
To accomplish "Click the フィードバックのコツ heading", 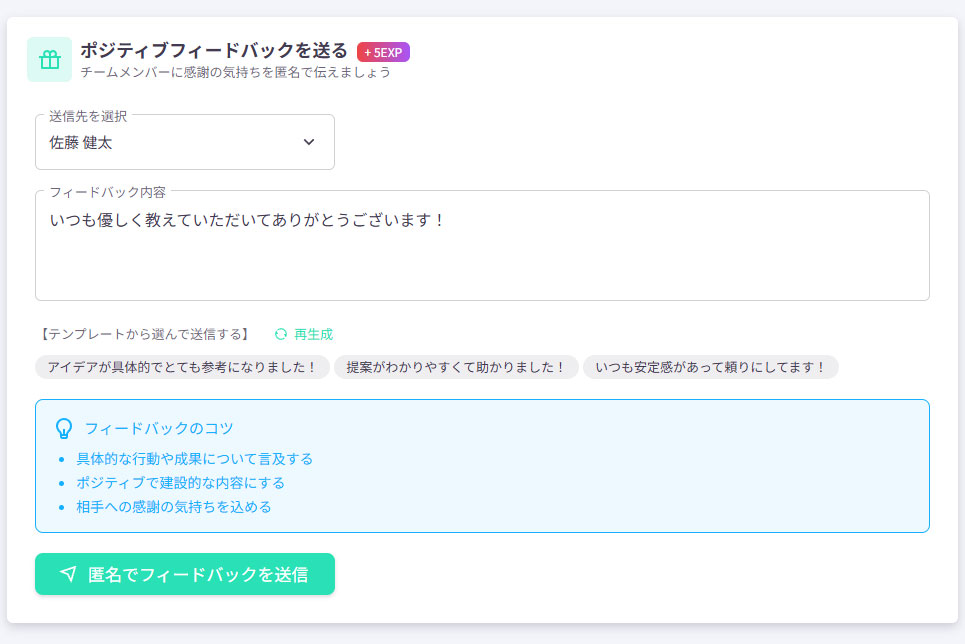I will (159, 428).
